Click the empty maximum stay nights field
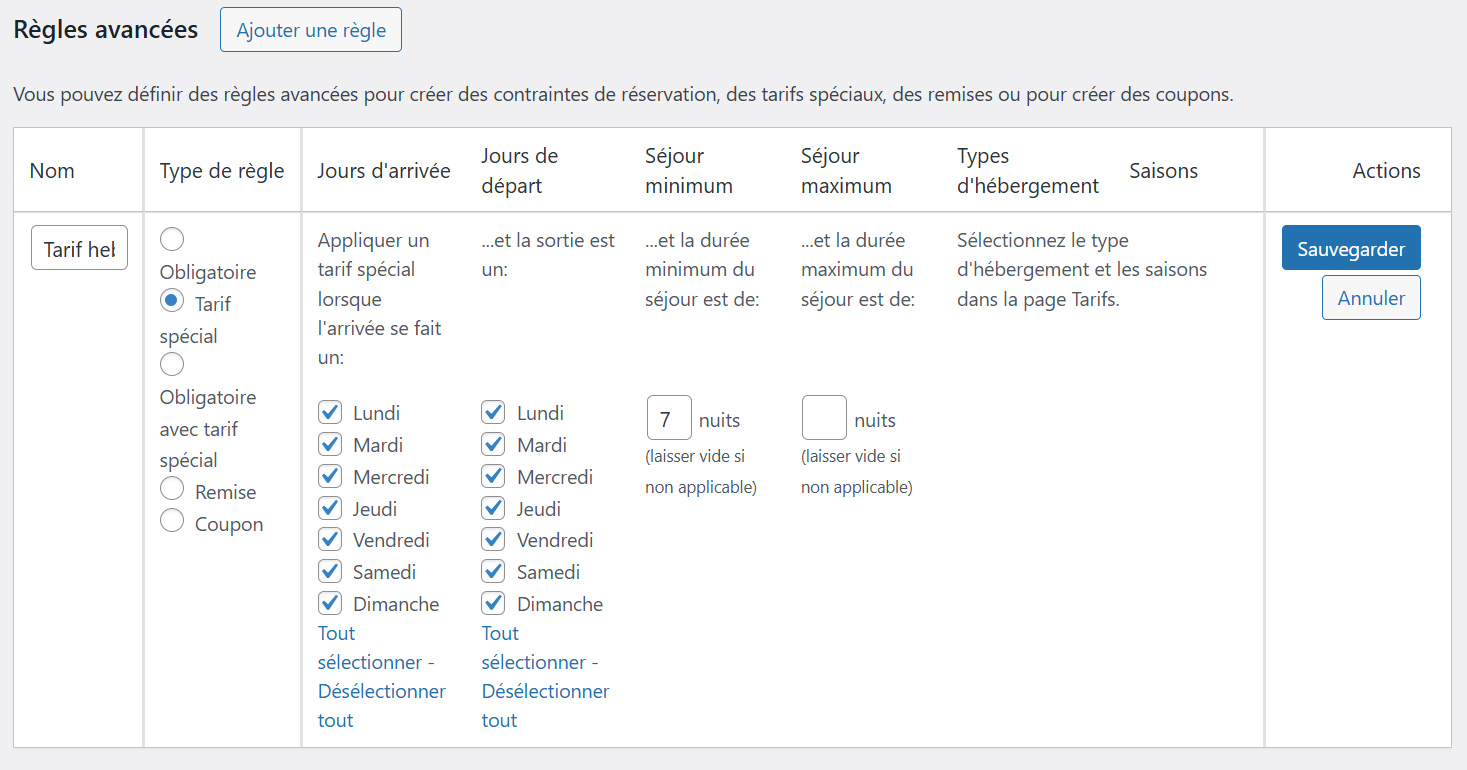 824,418
